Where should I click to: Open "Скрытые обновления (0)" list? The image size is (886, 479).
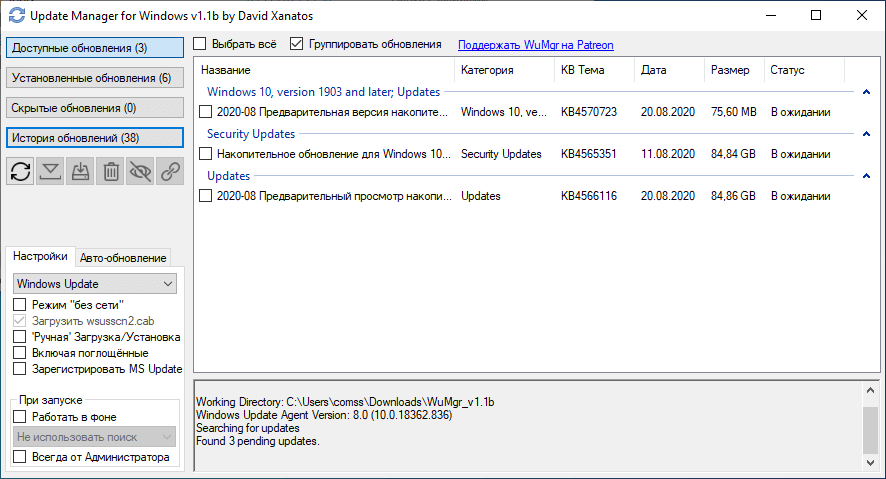95,108
